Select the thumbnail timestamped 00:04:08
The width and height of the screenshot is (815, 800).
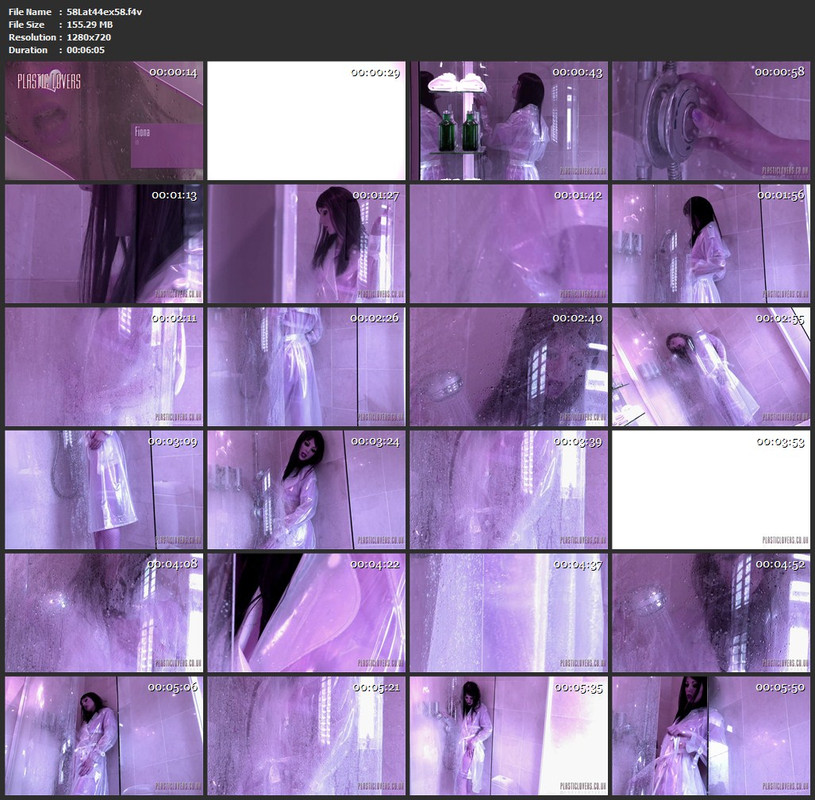pos(104,613)
